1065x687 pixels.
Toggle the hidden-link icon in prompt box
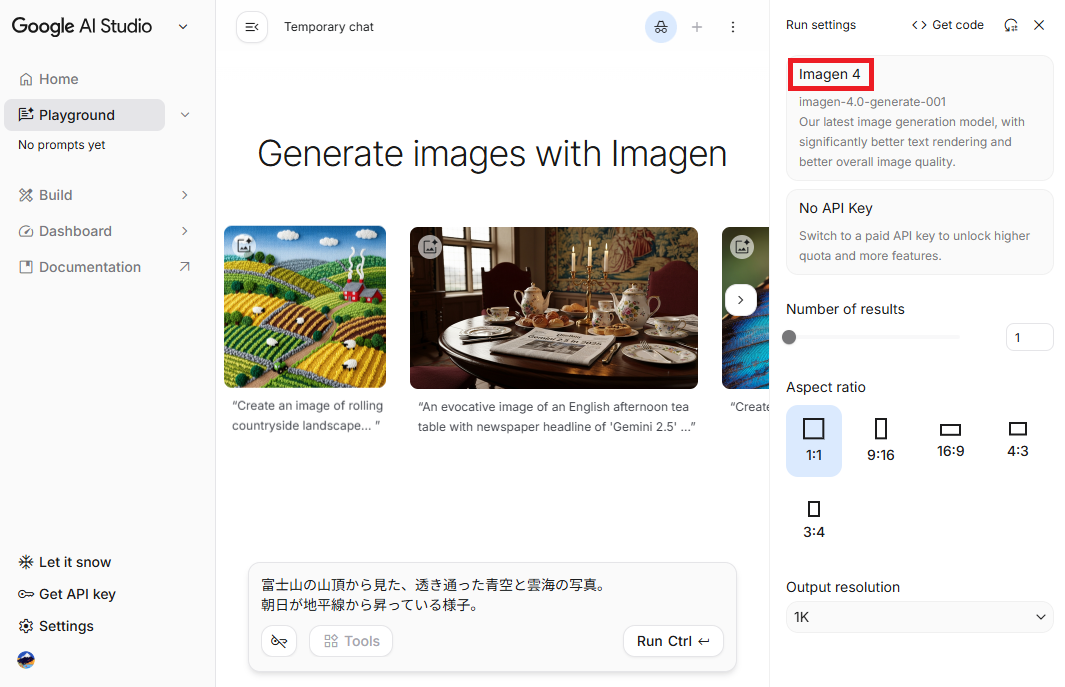tap(279, 641)
